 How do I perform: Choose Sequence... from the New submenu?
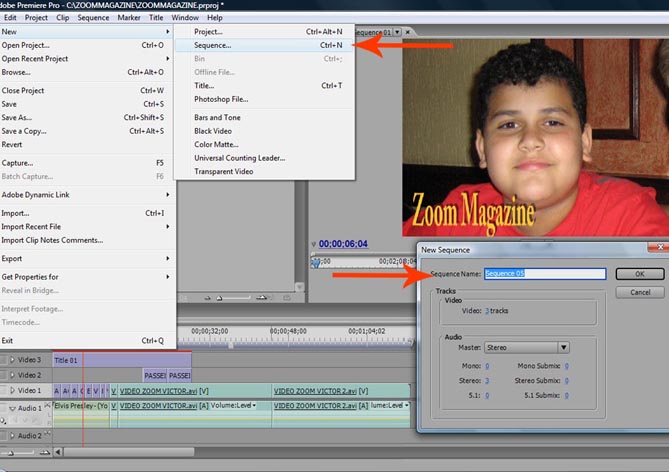212,45
